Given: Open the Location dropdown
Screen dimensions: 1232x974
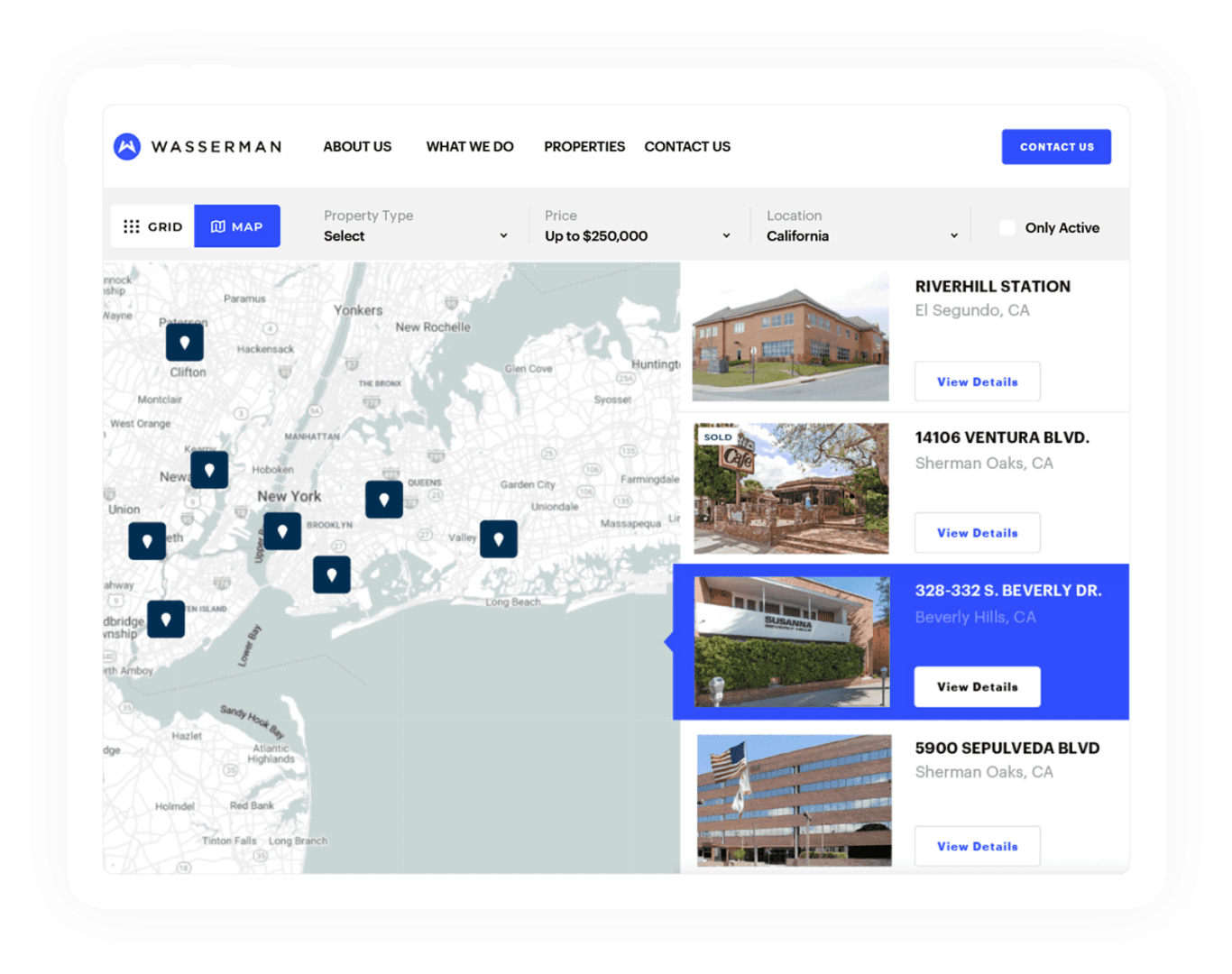Looking at the screenshot, I should click(x=862, y=226).
